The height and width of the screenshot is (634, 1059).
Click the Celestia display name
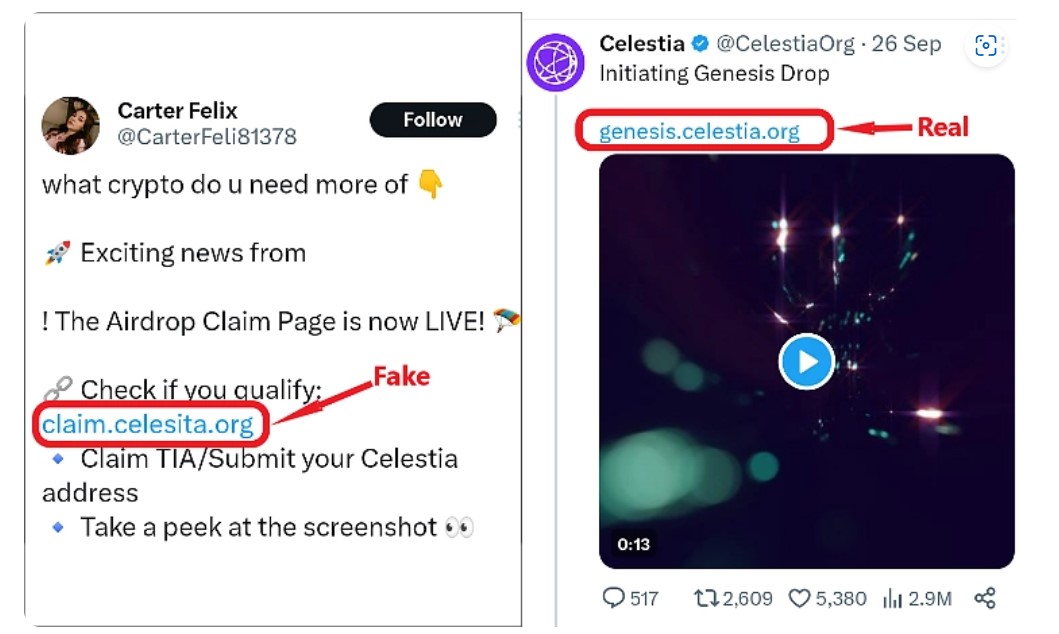(x=642, y=43)
